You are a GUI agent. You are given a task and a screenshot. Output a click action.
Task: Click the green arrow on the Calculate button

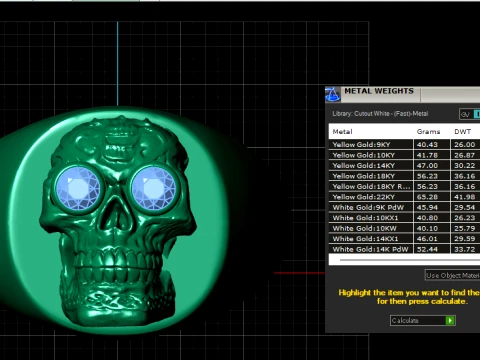point(450,320)
